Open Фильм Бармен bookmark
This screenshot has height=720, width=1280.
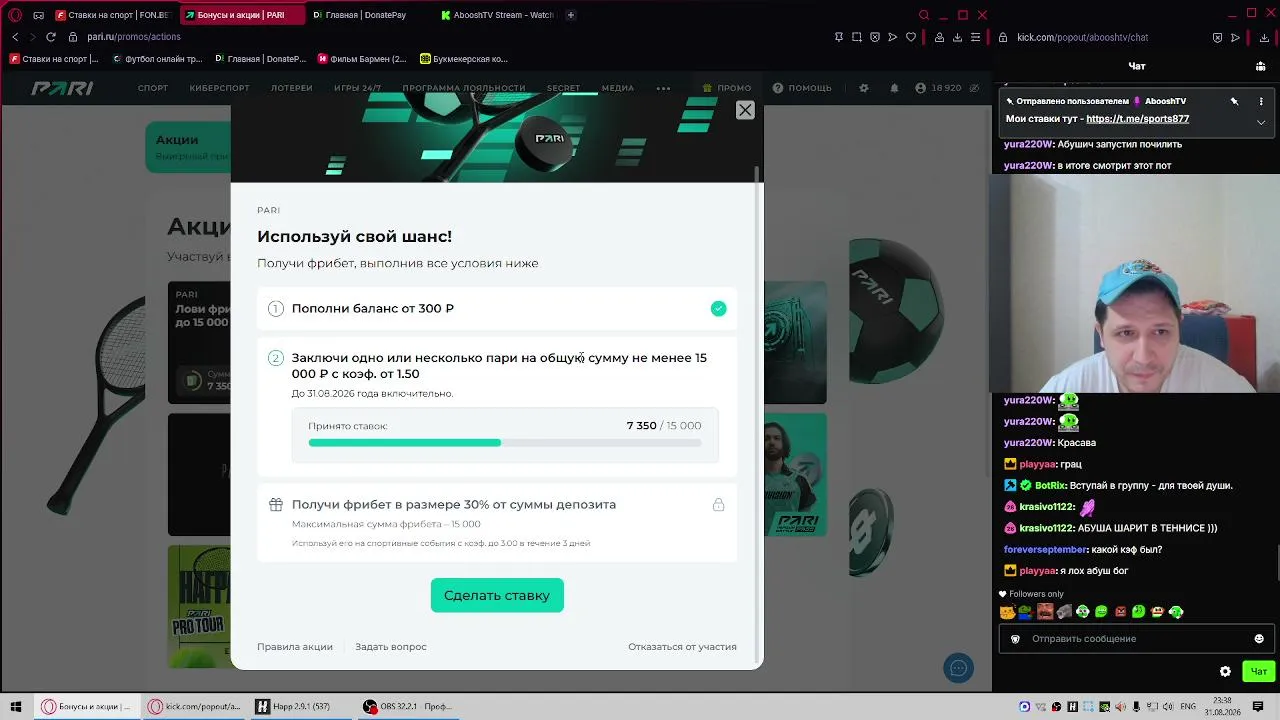(362, 59)
